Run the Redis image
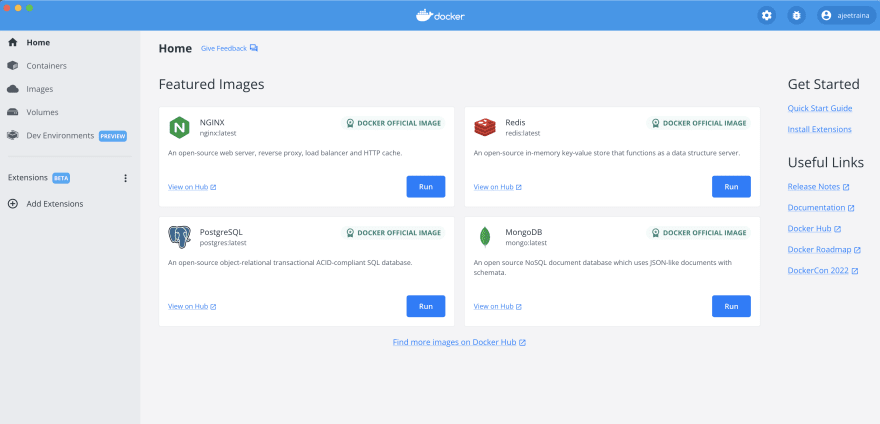Screen dimensions: 880x424 pos(731,186)
